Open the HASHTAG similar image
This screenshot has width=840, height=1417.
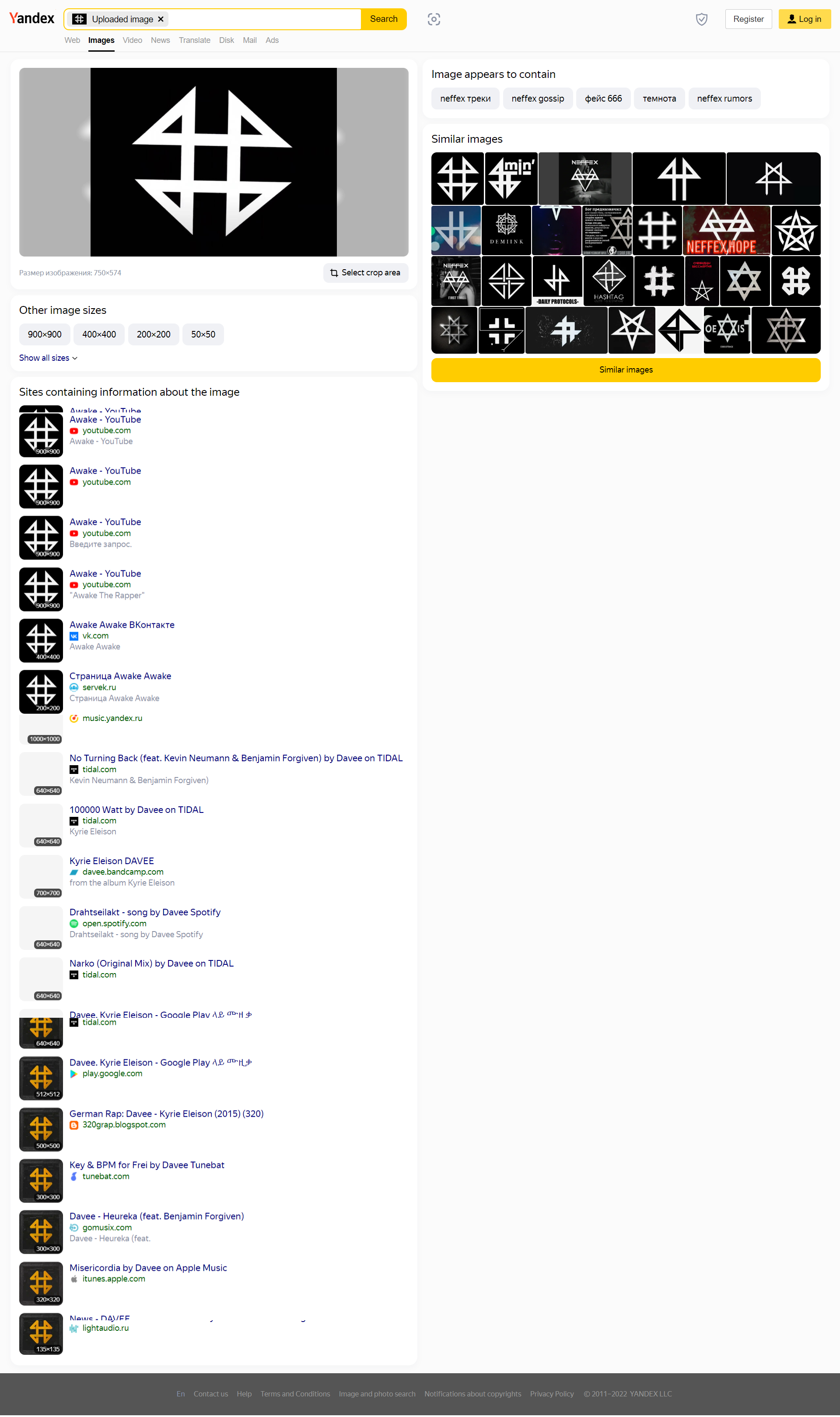click(x=608, y=281)
